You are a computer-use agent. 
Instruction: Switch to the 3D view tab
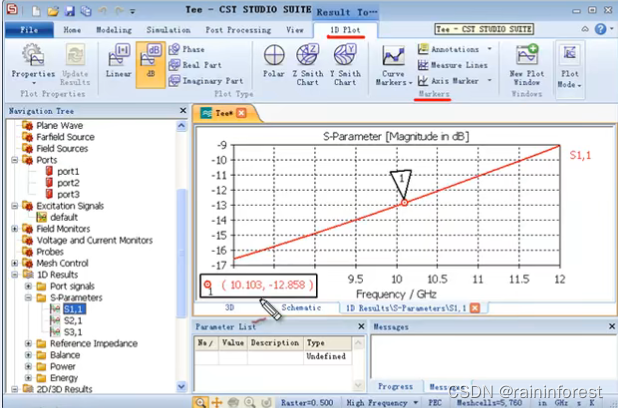pos(230,308)
